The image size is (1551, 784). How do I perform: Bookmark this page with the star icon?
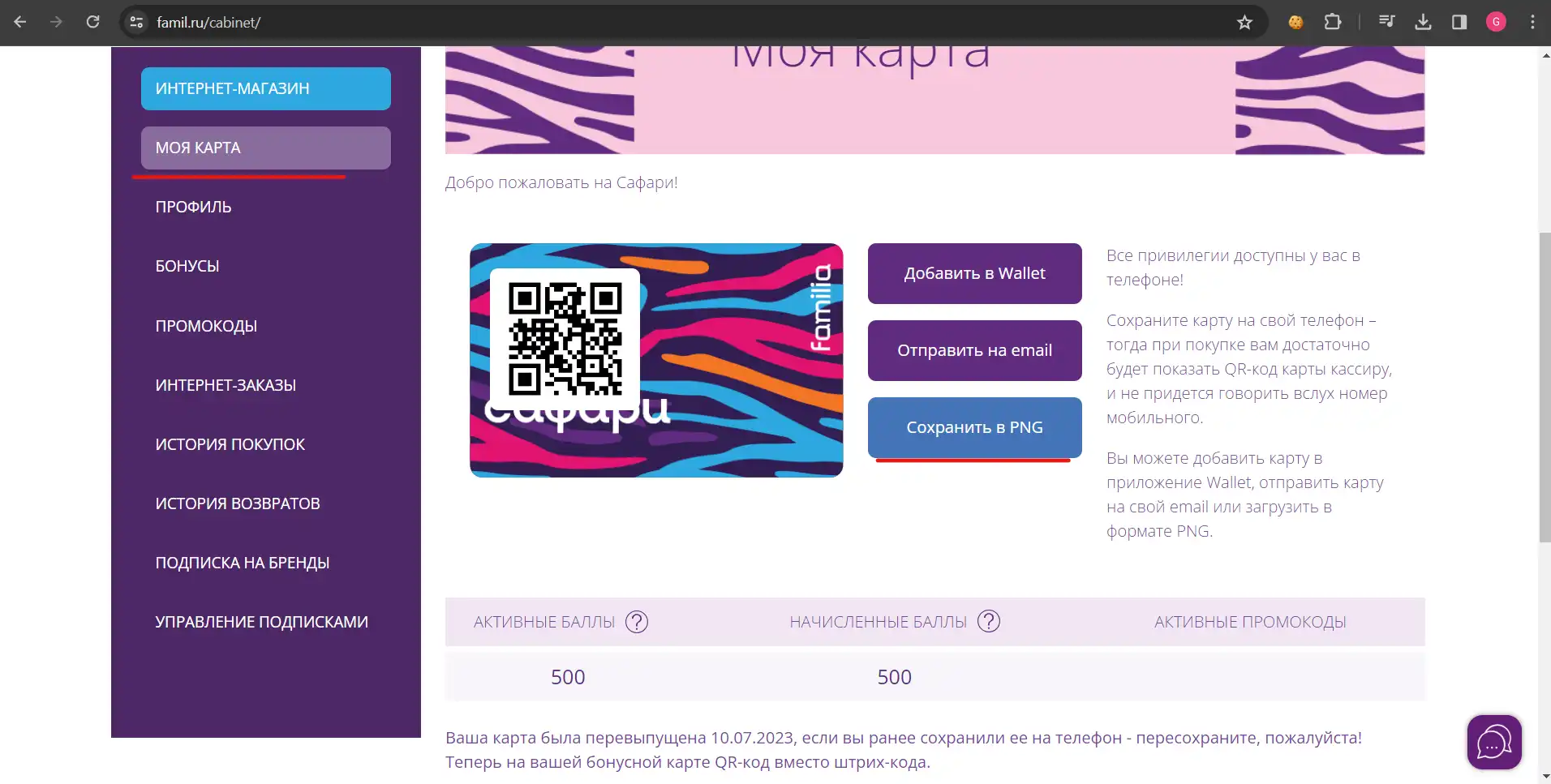(x=1244, y=22)
